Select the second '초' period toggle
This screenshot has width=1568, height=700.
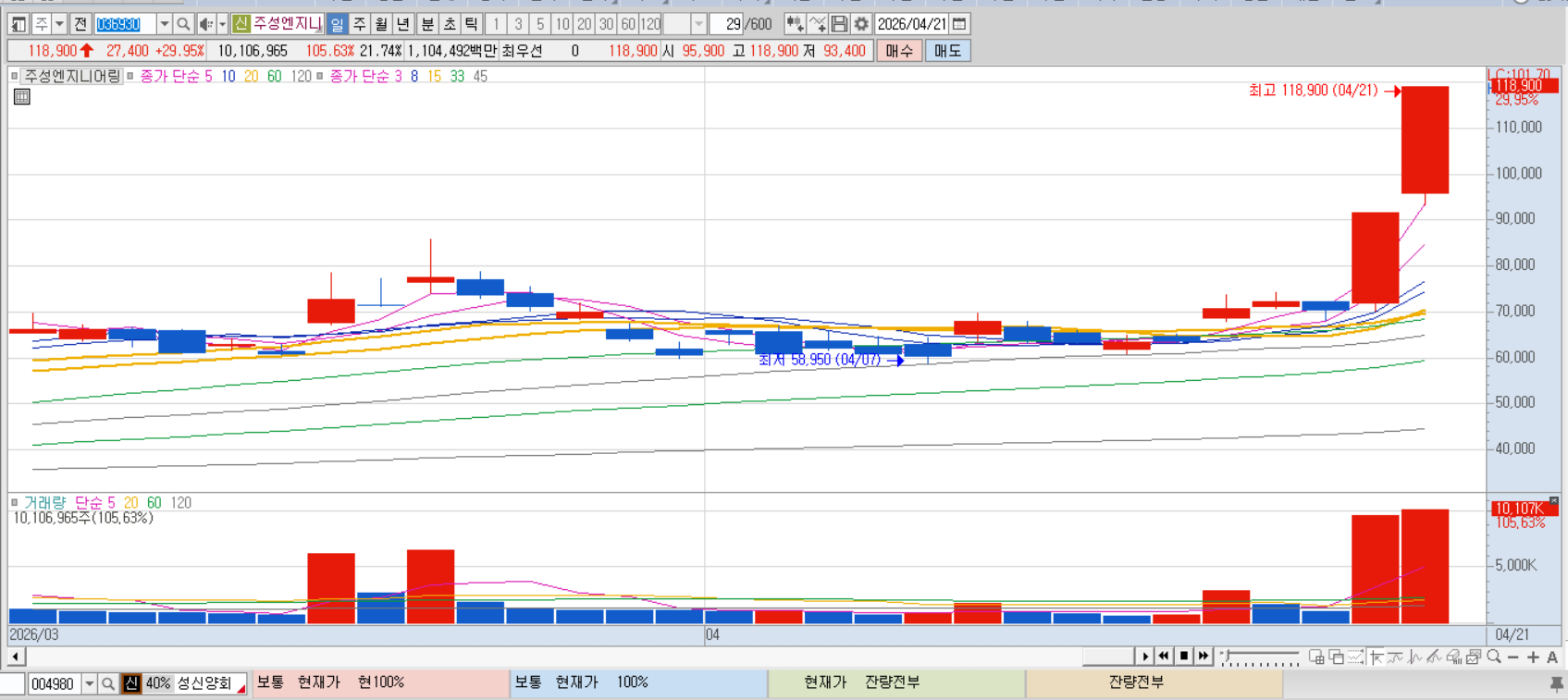point(450,24)
